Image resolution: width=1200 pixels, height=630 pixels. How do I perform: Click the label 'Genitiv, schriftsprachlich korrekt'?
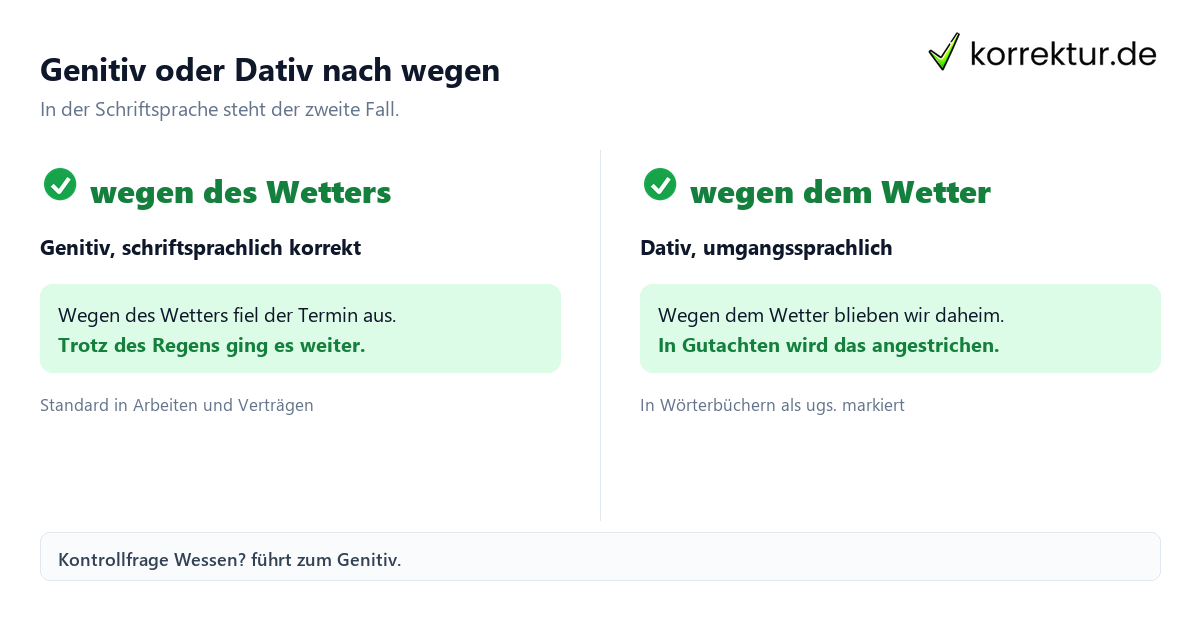tap(200, 248)
